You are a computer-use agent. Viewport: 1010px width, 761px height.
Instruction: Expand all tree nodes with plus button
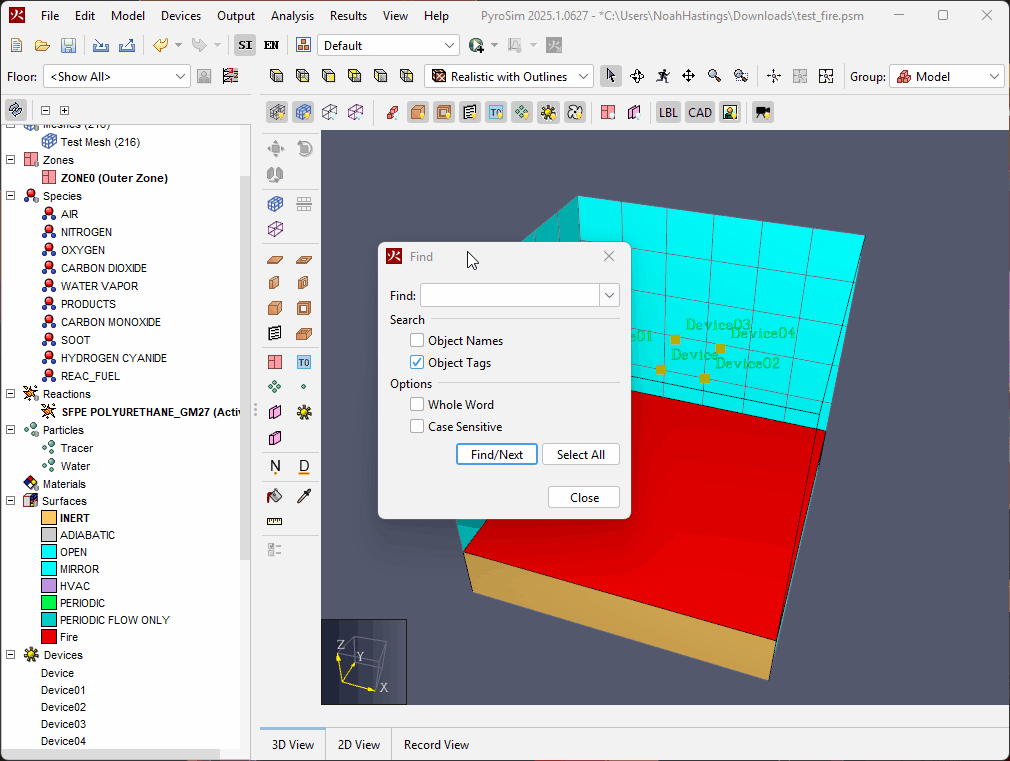(x=64, y=110)
